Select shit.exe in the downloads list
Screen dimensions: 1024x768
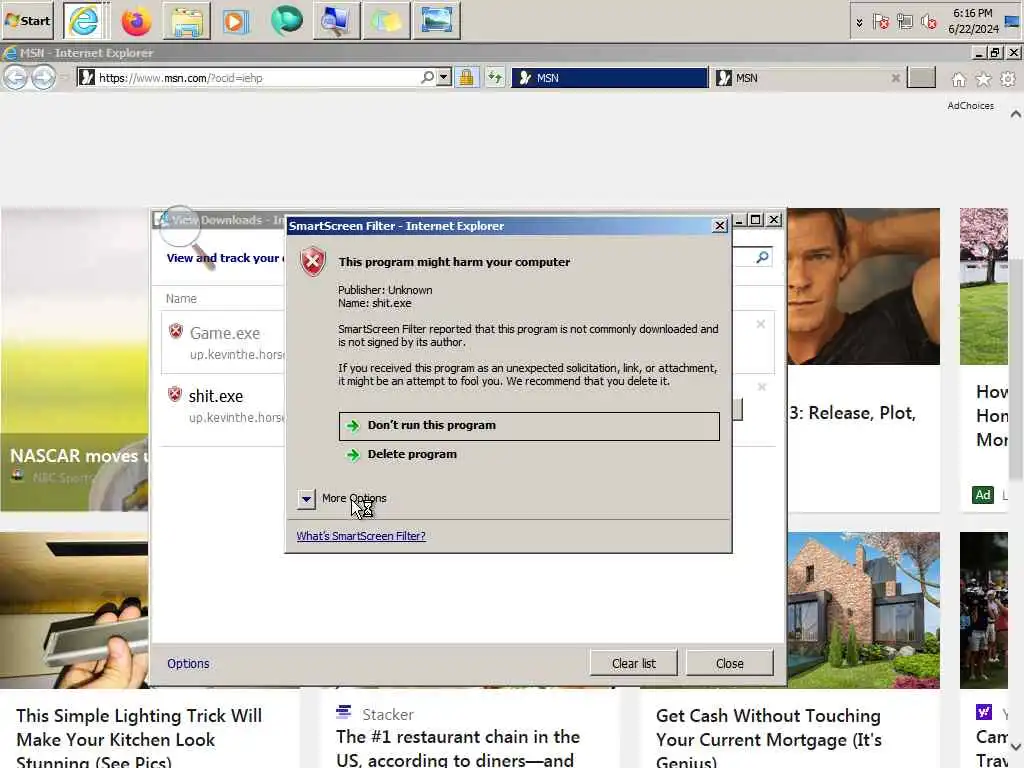[216, 396]
